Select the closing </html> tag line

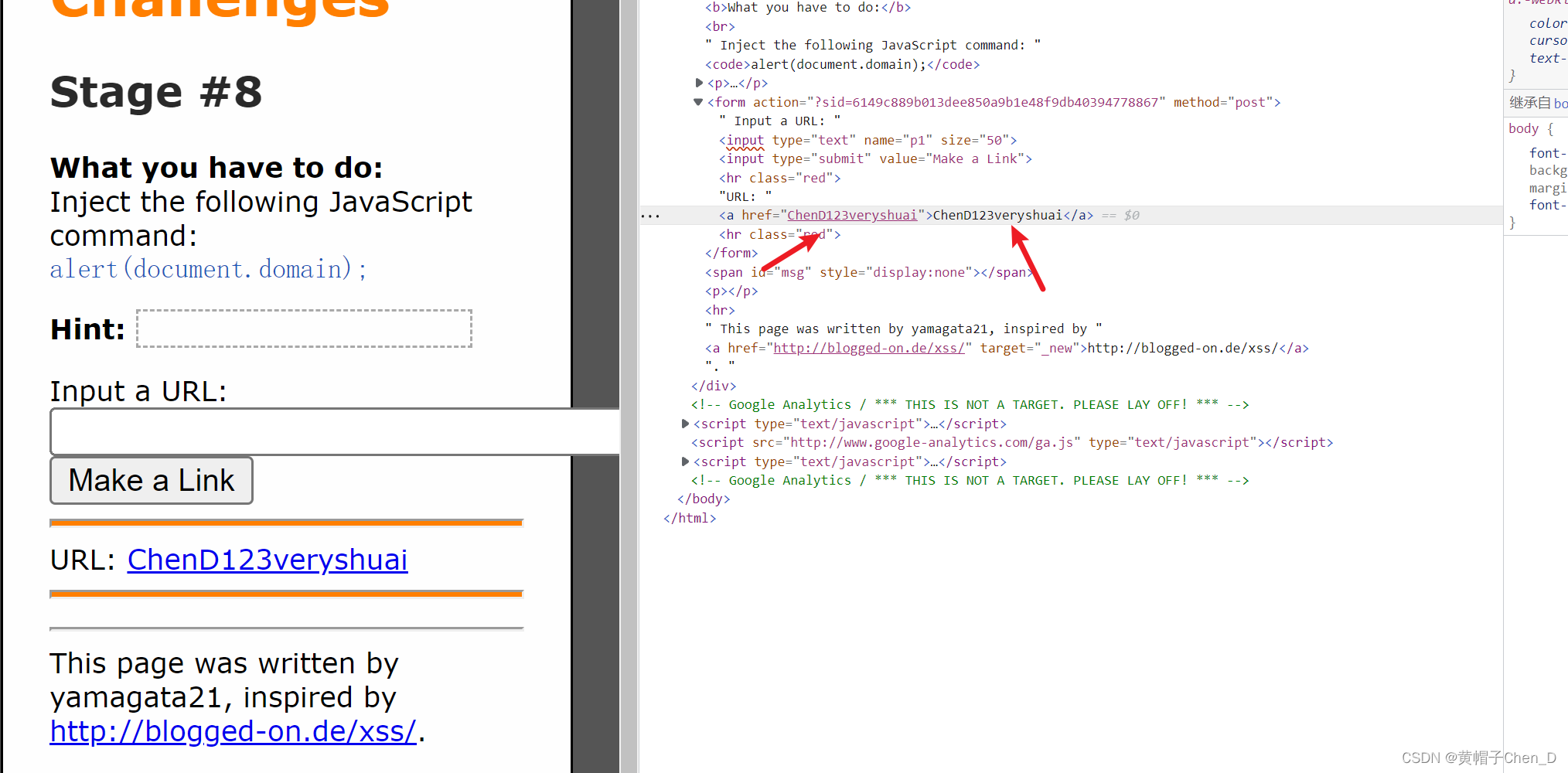click(690, 518)
